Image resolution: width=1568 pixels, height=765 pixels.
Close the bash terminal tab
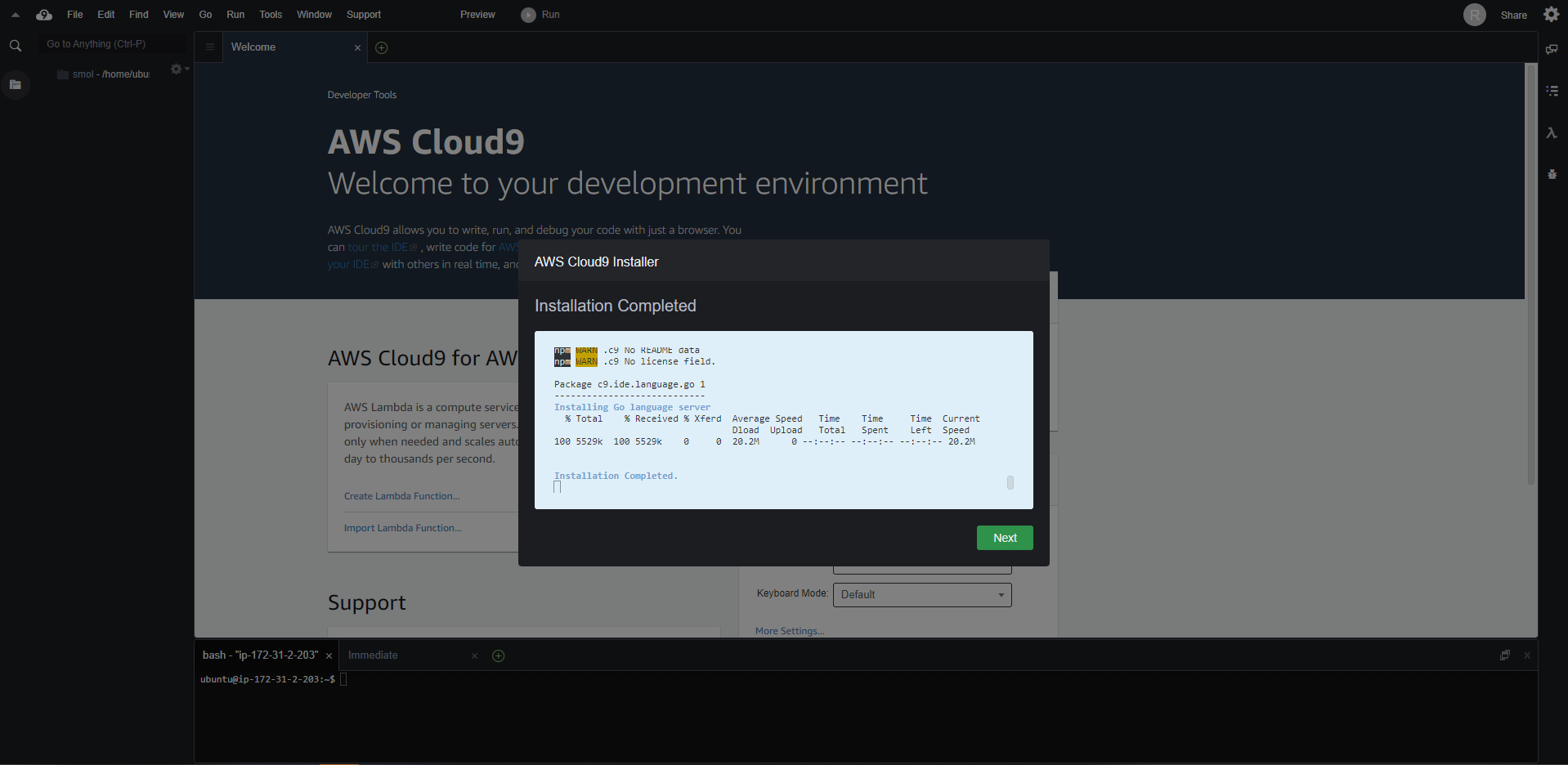coord(329,656)
